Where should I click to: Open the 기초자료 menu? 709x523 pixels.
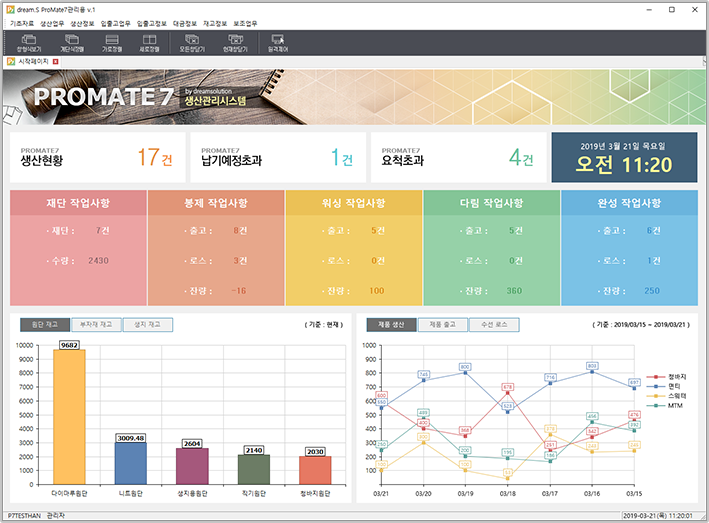click(x=22, y=24)
